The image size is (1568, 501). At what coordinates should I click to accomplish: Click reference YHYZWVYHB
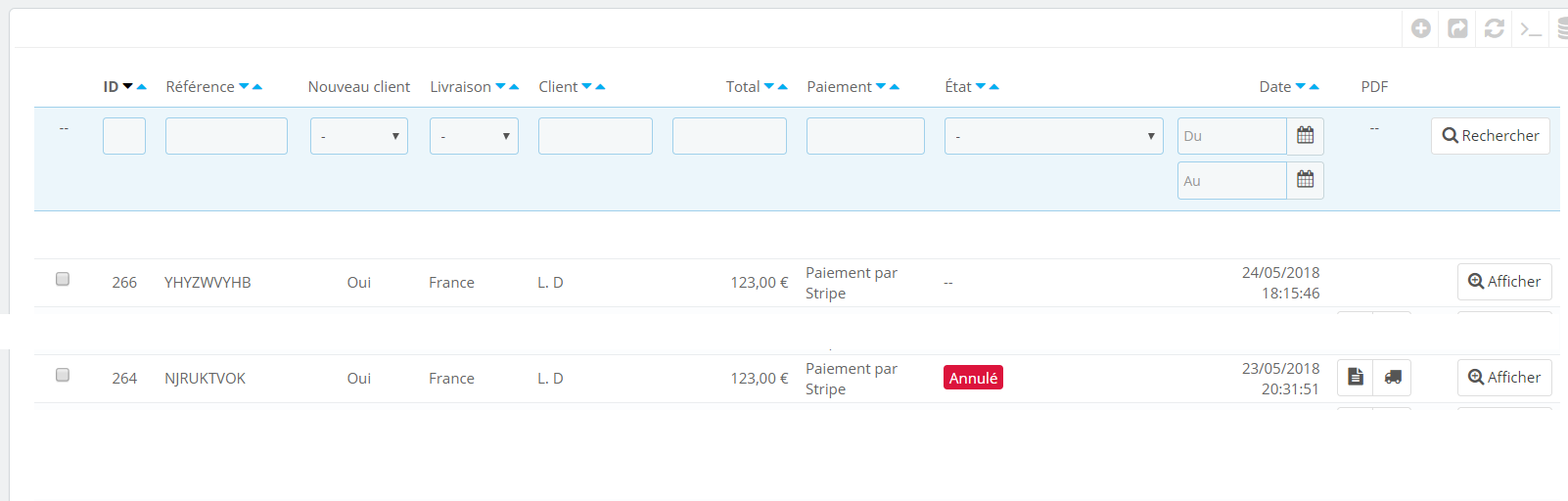pos(208,283)
